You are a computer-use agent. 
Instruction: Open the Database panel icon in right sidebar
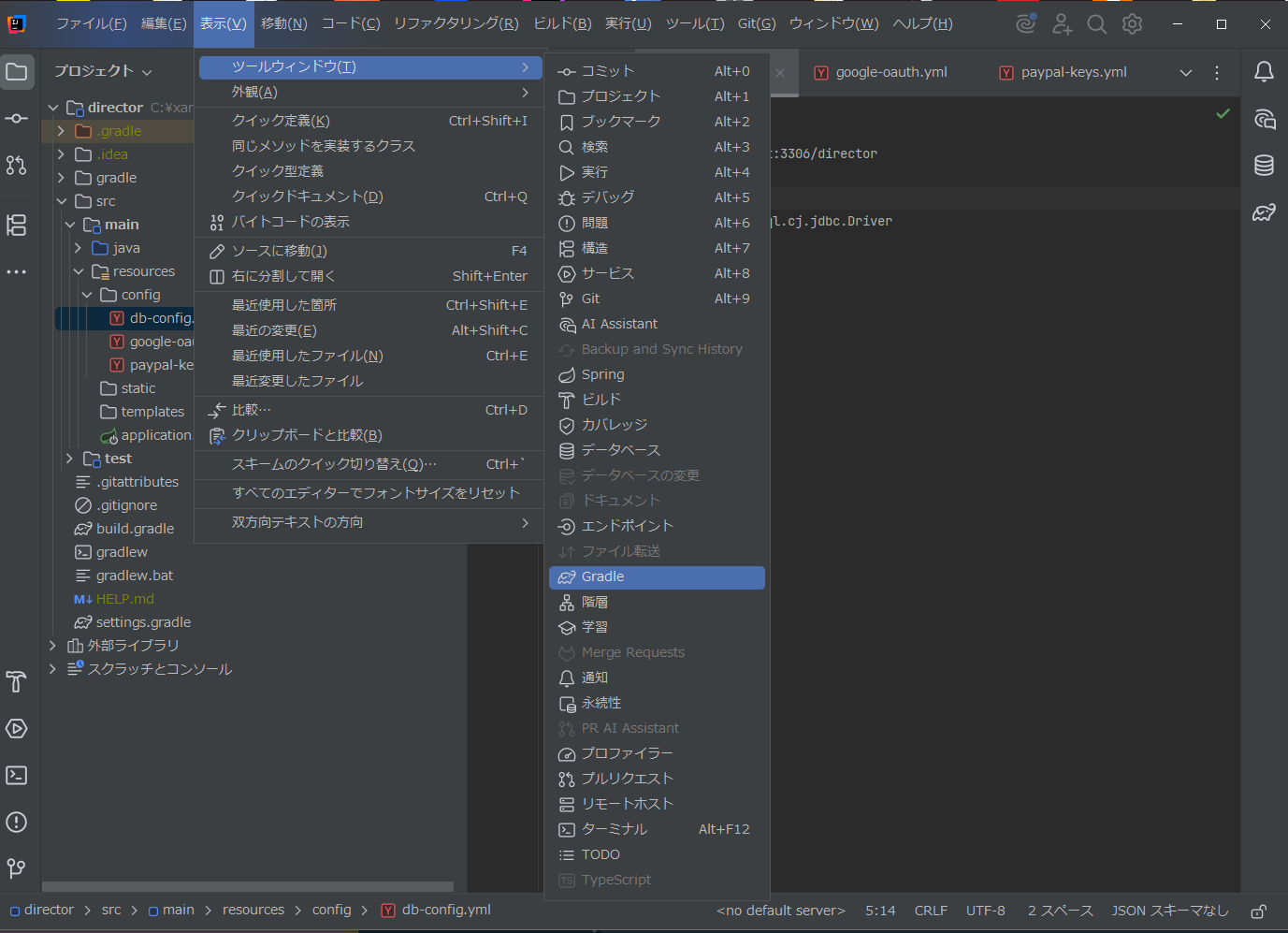click(1264, 165)
